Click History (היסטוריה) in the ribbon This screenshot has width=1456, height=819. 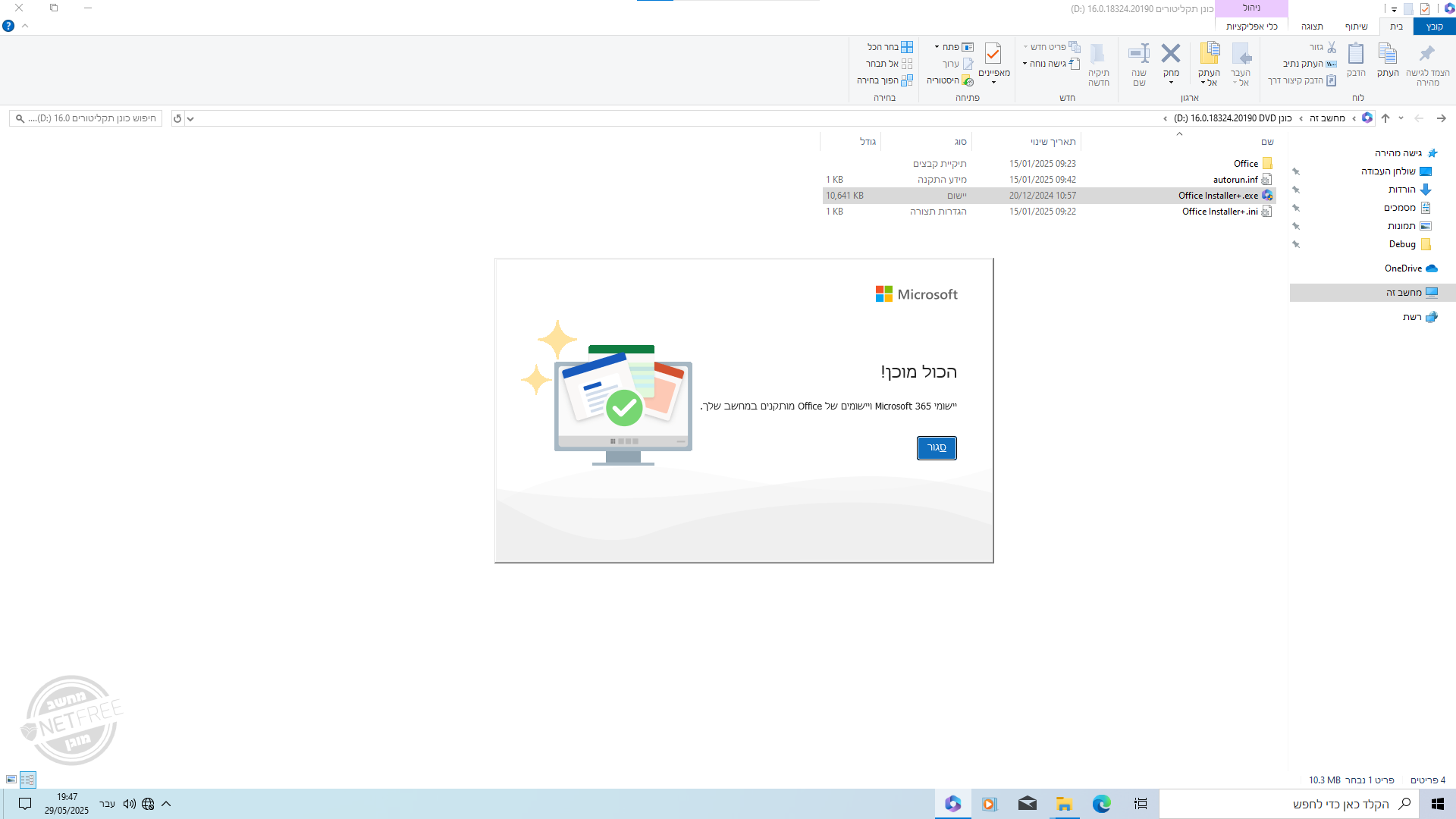950,80
